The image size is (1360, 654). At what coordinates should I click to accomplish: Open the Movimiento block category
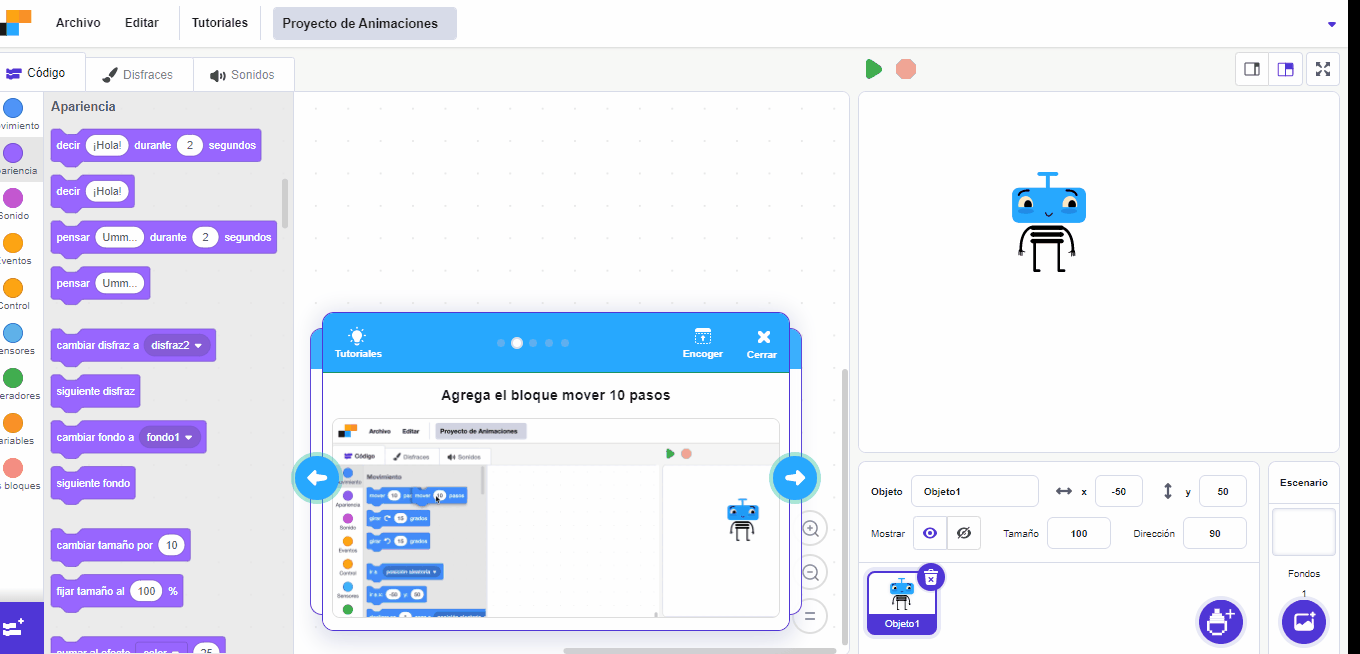click(13, 109)
